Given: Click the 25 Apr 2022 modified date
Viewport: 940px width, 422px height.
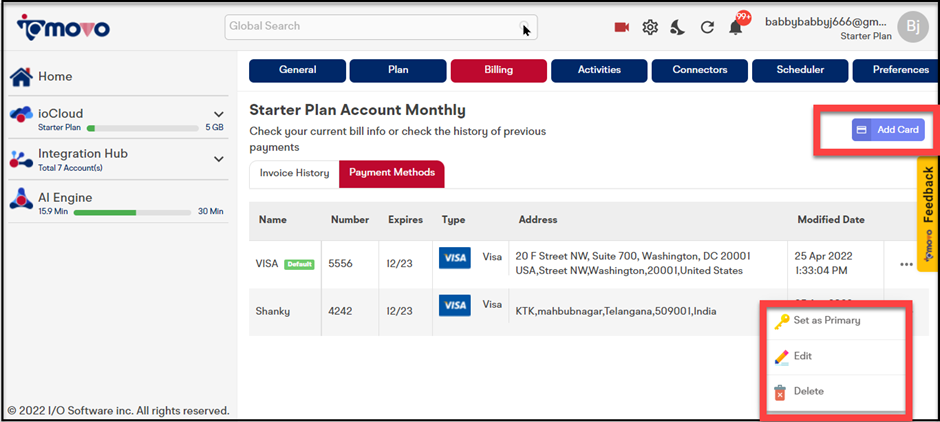Looking at the screenshot, I should tap(825, 264).
